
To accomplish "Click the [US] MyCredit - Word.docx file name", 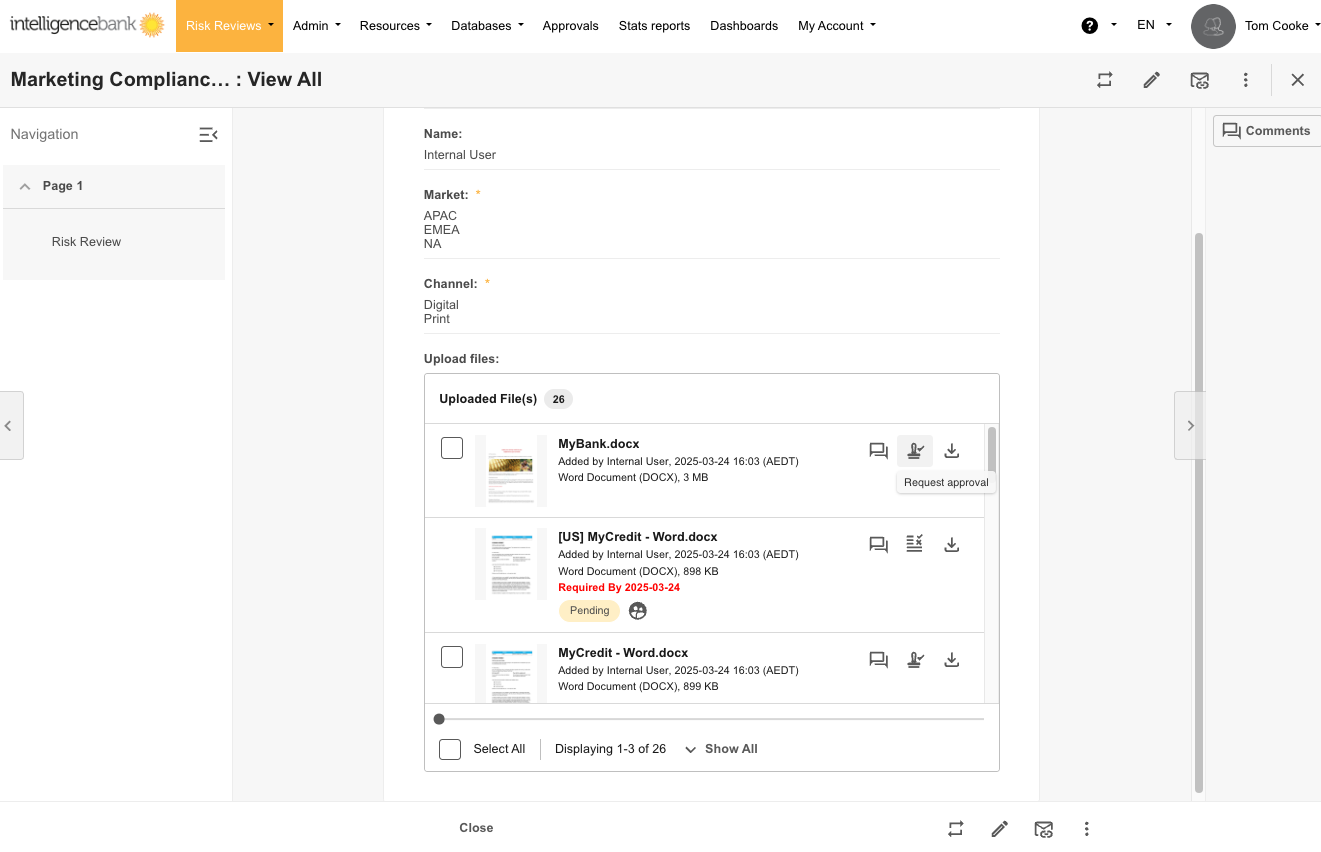I will coord(638,537).
